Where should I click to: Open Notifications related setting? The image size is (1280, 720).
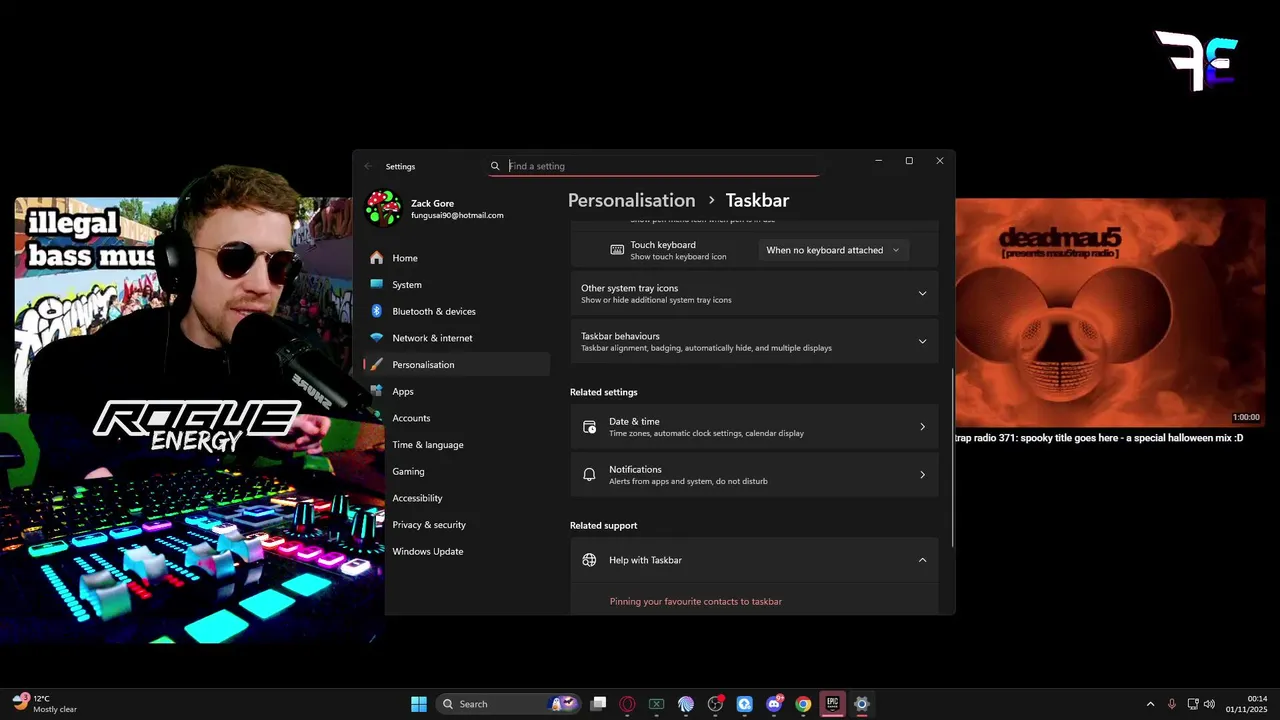point(754,475)
